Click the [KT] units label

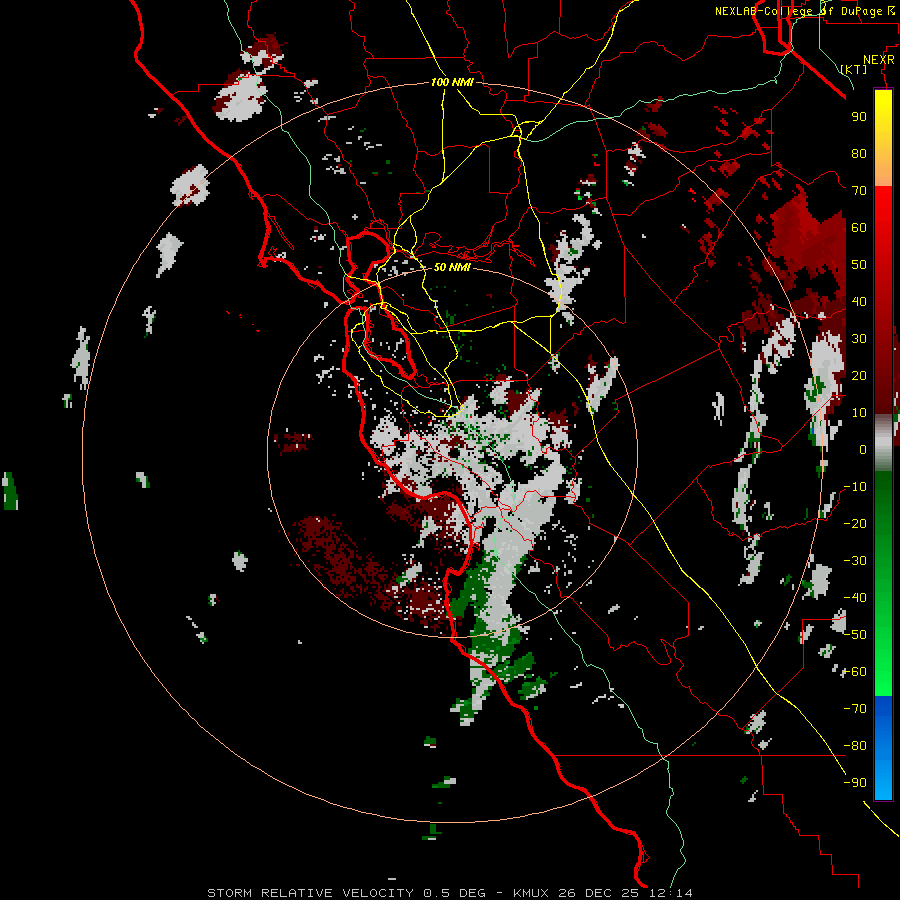(x=854, y=69)
